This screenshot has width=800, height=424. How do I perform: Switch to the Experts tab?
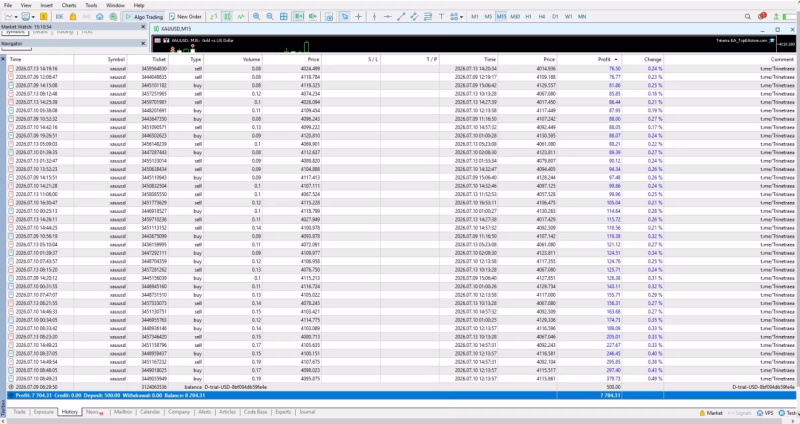click(283, 412)
